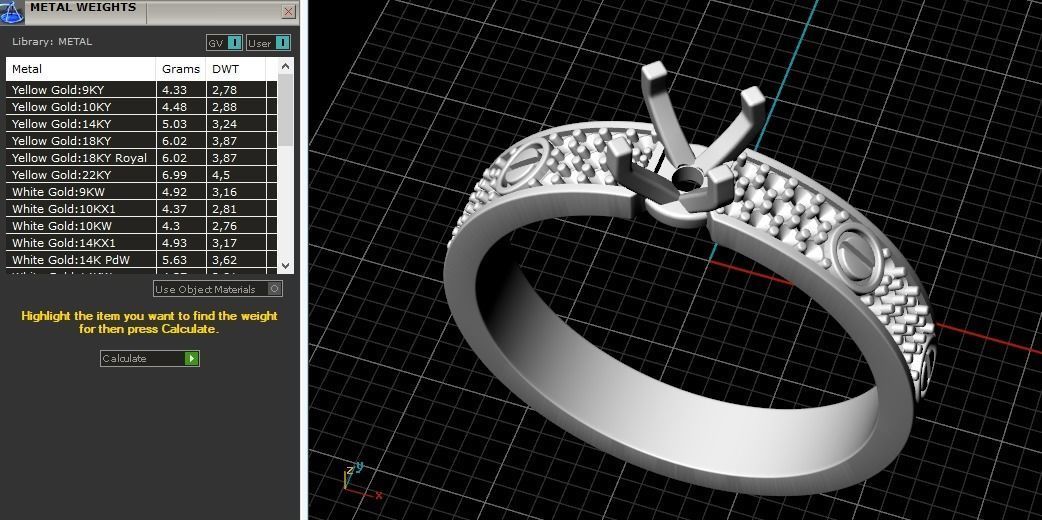This screenshot has width=1042, height=520.
Task: Select the White Gold:10KX1 row
Action: pyautogui.click(x=142, y=209)
